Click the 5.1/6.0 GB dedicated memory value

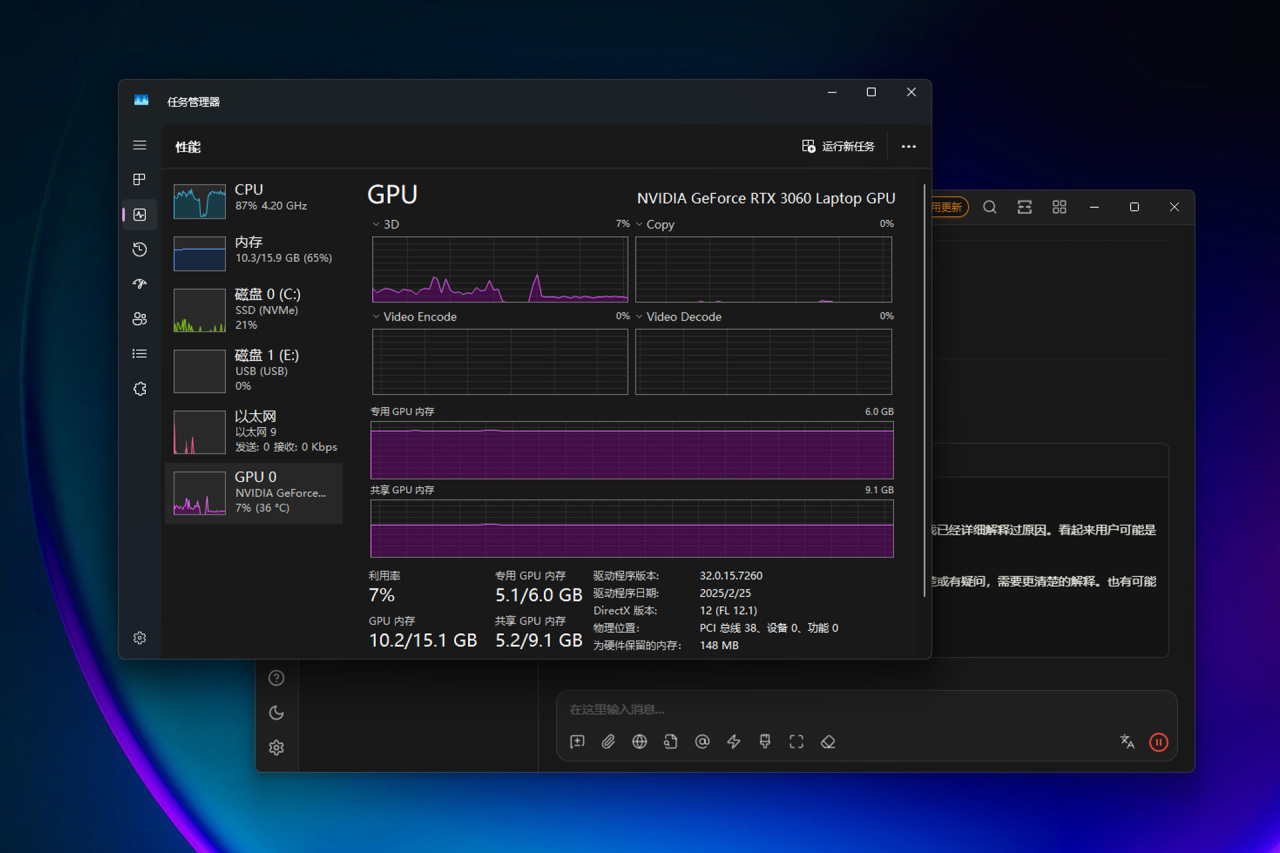539,595
